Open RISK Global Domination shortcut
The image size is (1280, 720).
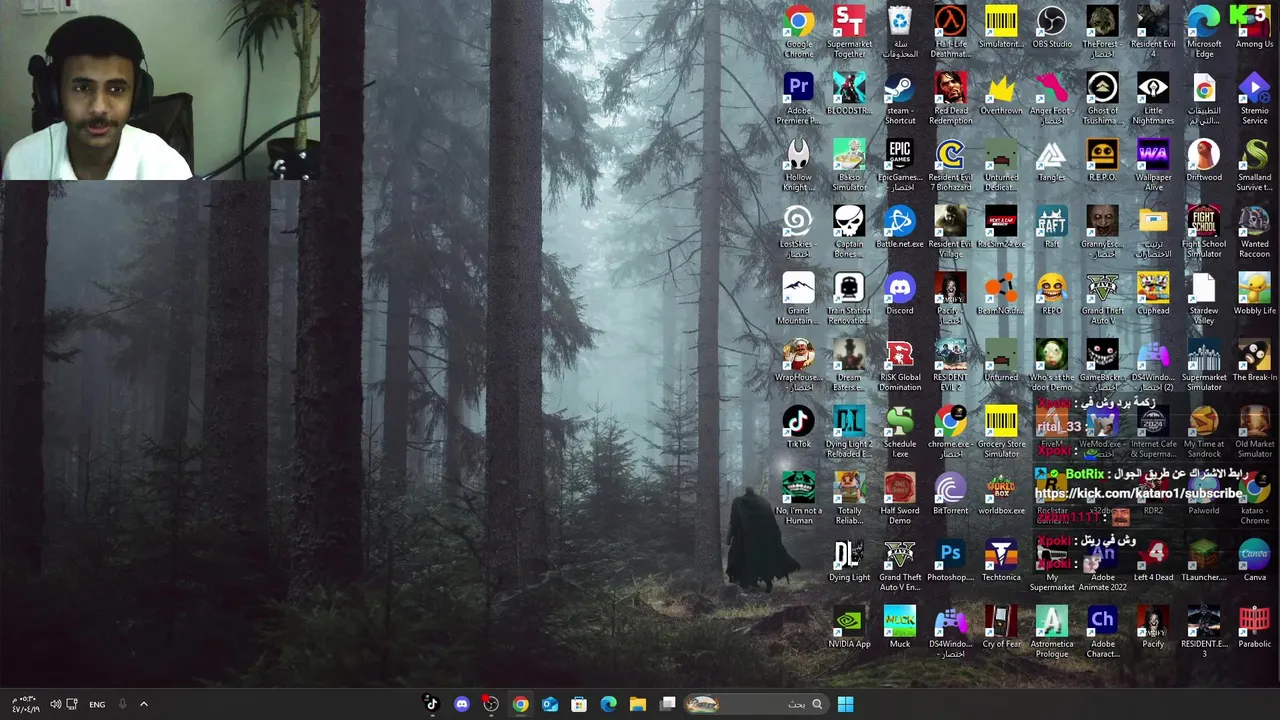point(900,364)
